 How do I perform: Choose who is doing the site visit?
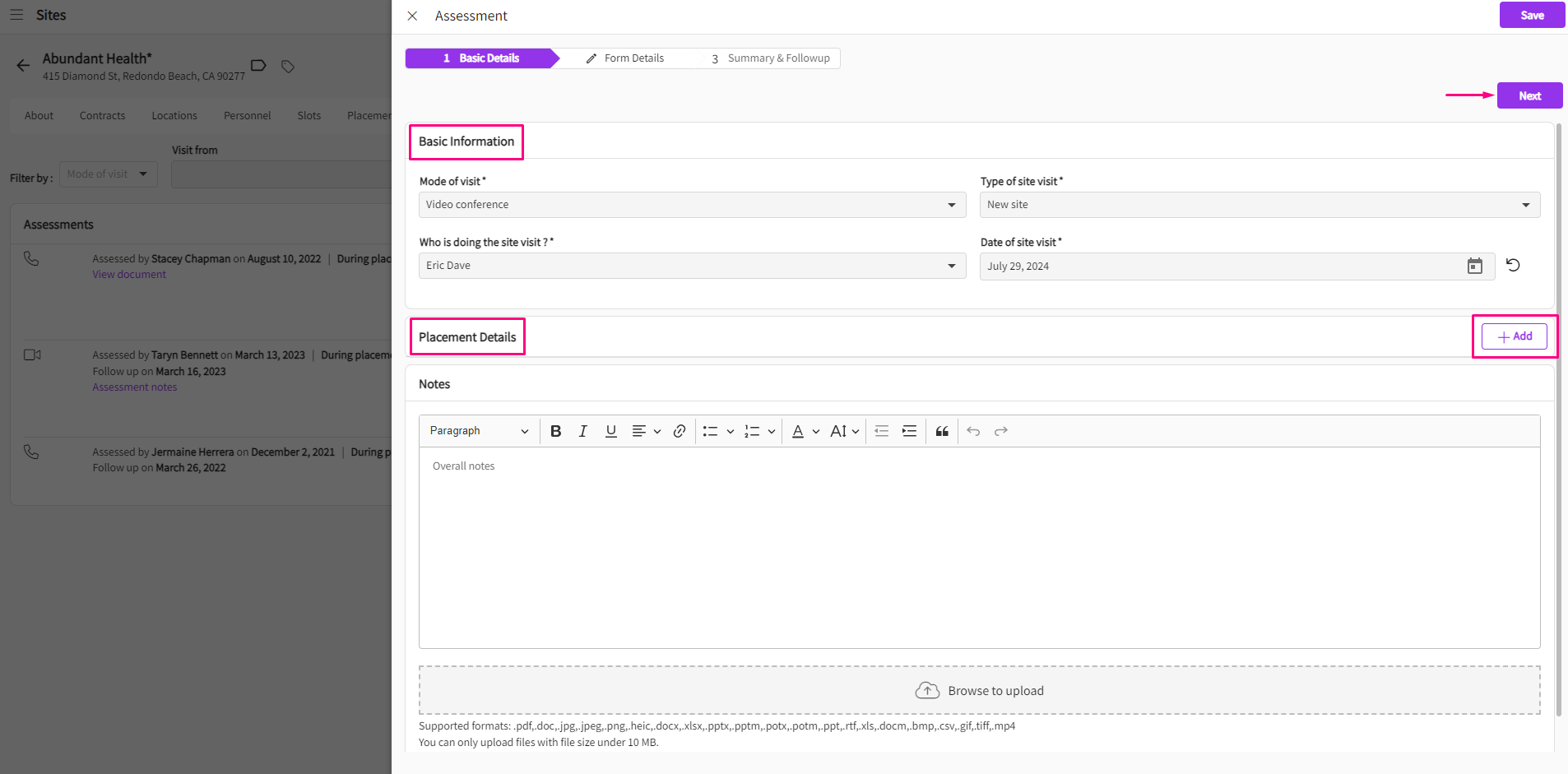point(692,266)
